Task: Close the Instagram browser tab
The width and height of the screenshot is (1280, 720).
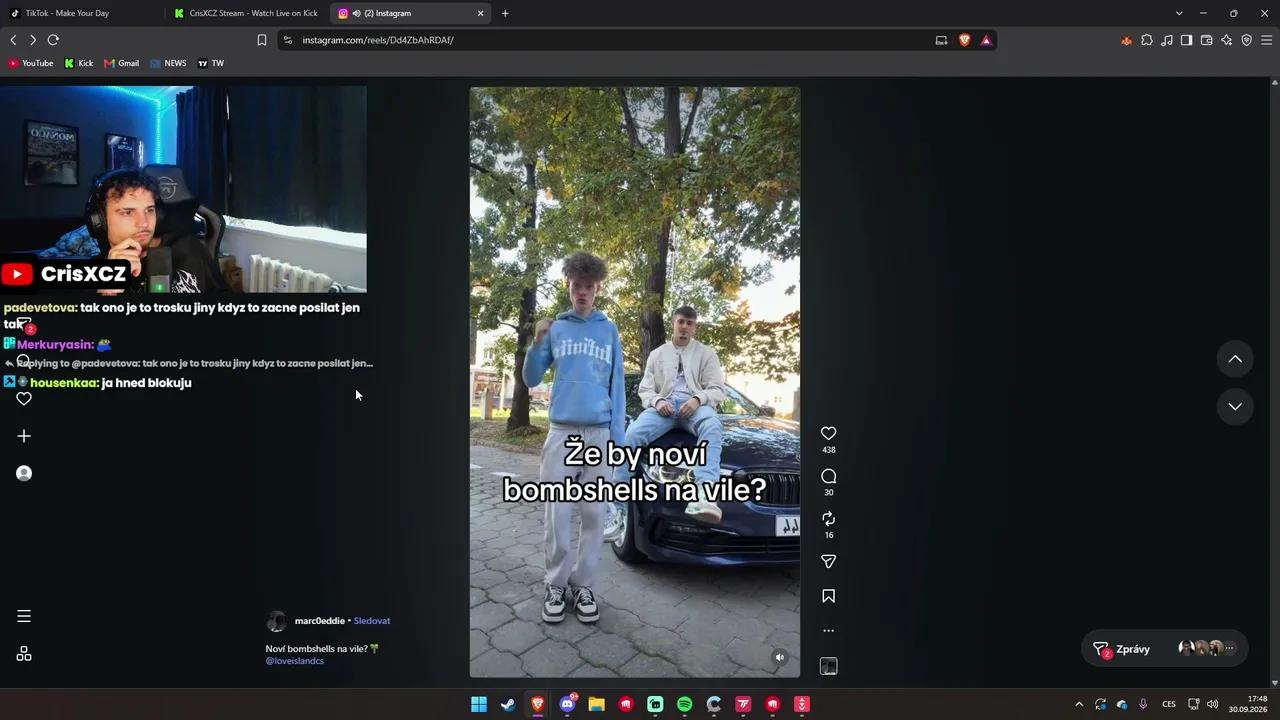Action: tap(480, 13)
